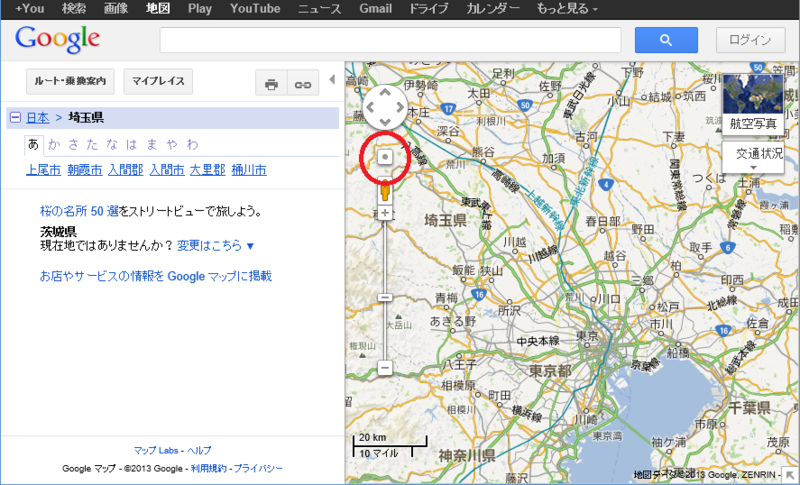Click the blue search magnifier button

(666, 40)
